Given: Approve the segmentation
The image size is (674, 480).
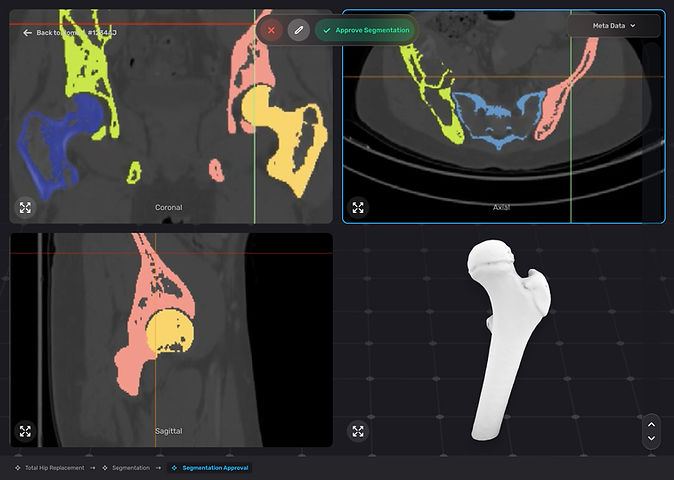Looking at the screenshot, I should pyautogui.click(x=365, y=30).
